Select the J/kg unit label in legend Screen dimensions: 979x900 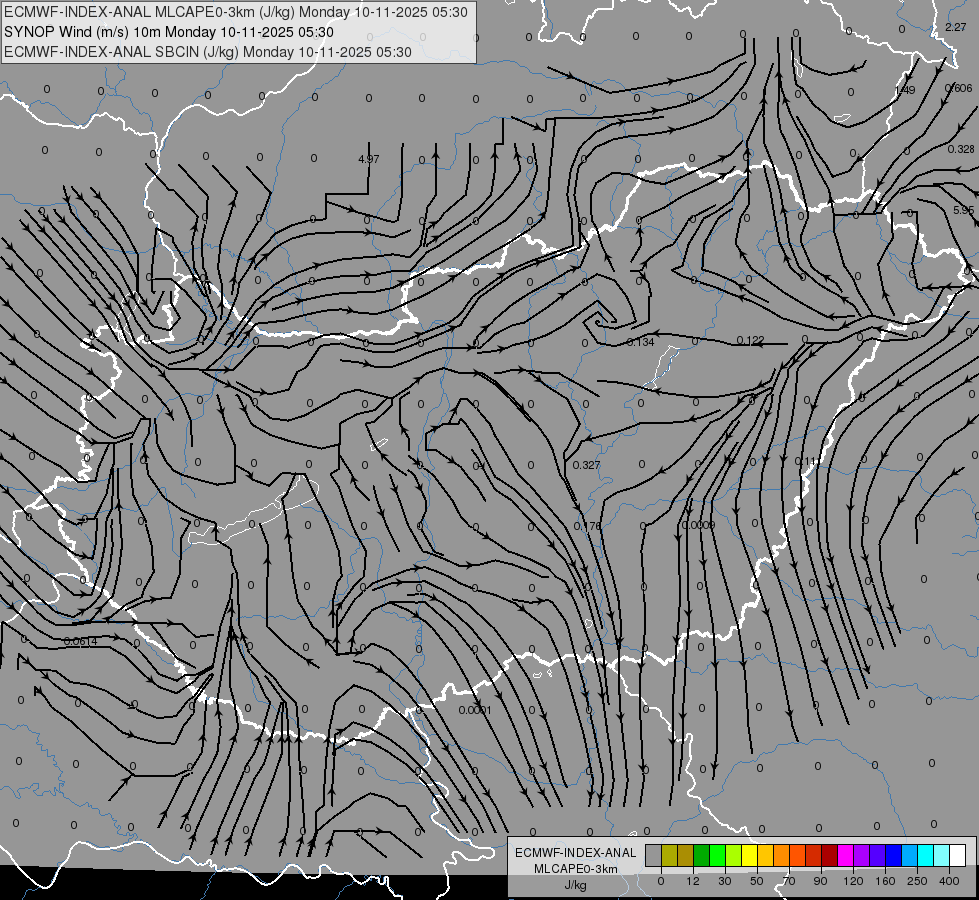[x=576, y=885]
